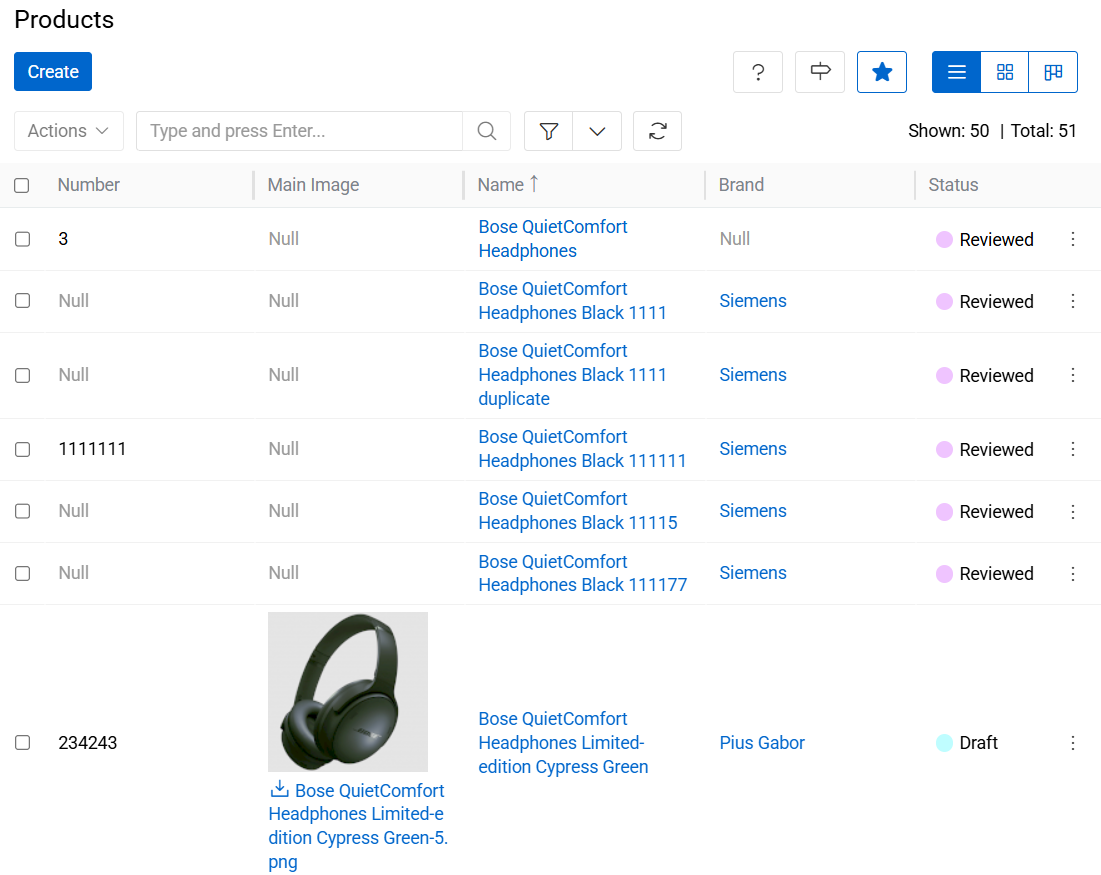1101x875 pixels.
Task: Expand the Actions dropdown
Action: tap(68, 131)
